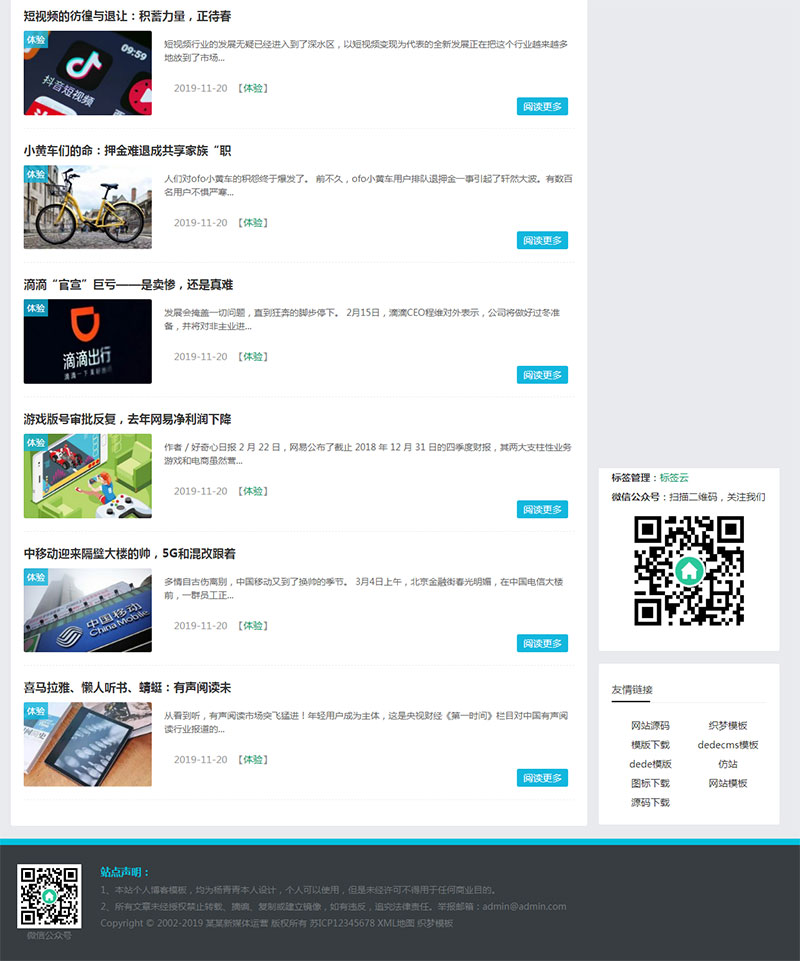Click the 体验 category tag under 喜马拉雅 article
Screen dimensions: 800x961
pyautogui.click(x=253, y=759)
